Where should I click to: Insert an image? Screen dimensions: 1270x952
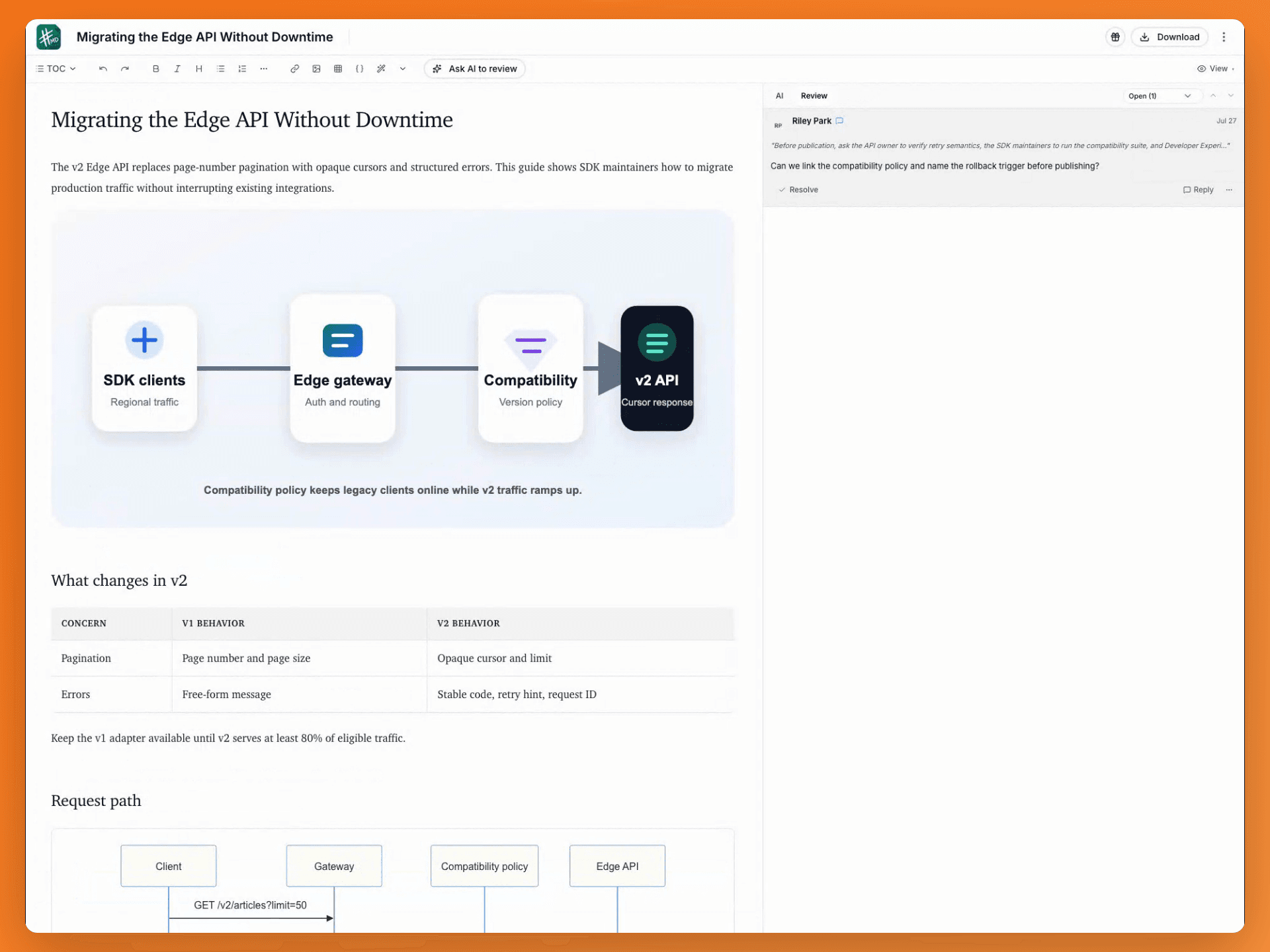[317, 69]
